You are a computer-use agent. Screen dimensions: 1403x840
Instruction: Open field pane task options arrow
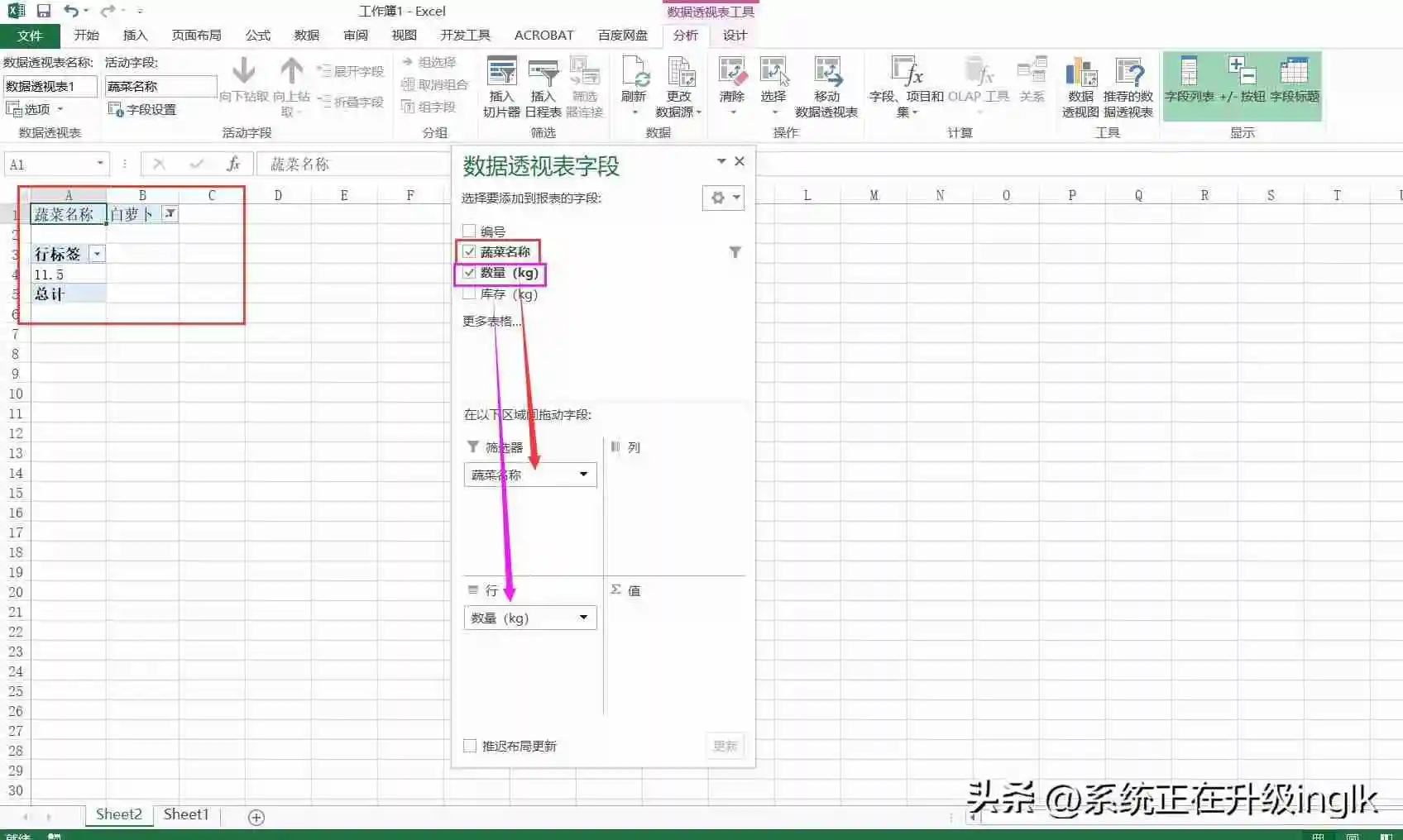[721, 161]
